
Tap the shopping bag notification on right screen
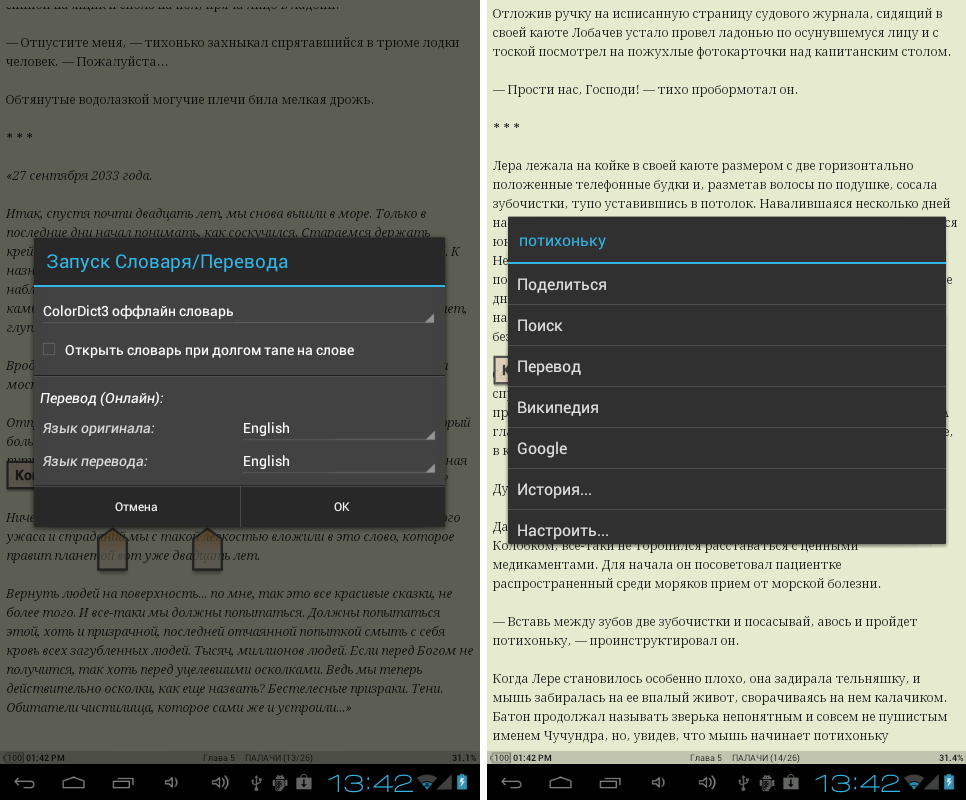click(790, 783)
